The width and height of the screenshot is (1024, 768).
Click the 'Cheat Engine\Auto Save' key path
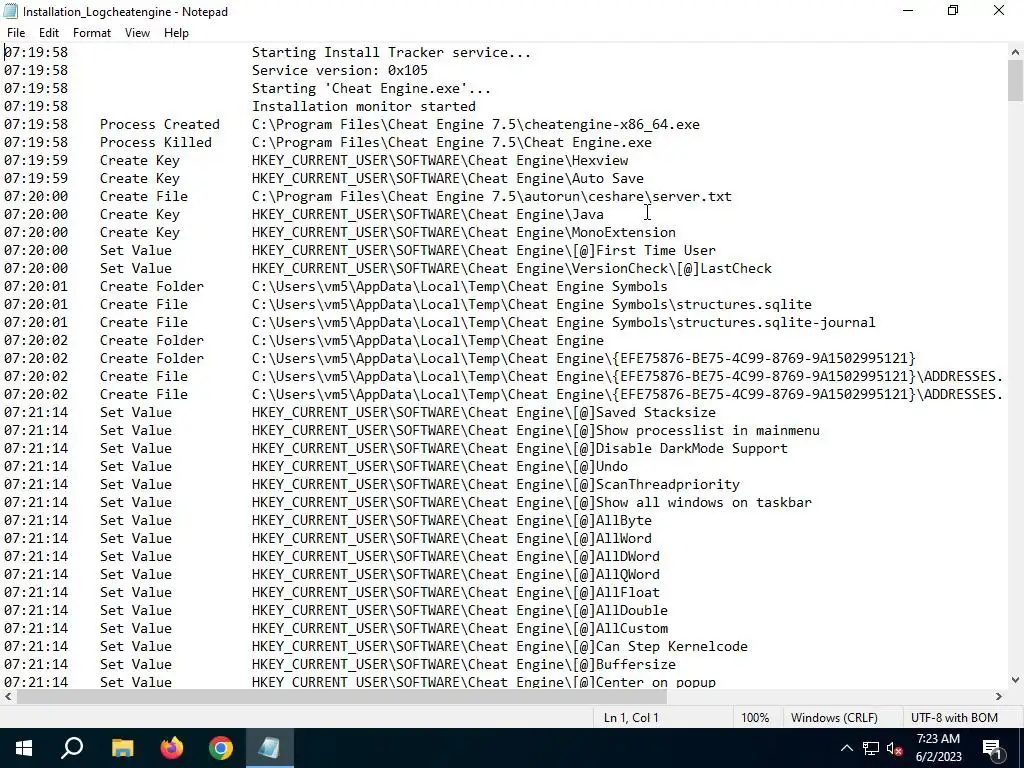[x=447, y=178]
